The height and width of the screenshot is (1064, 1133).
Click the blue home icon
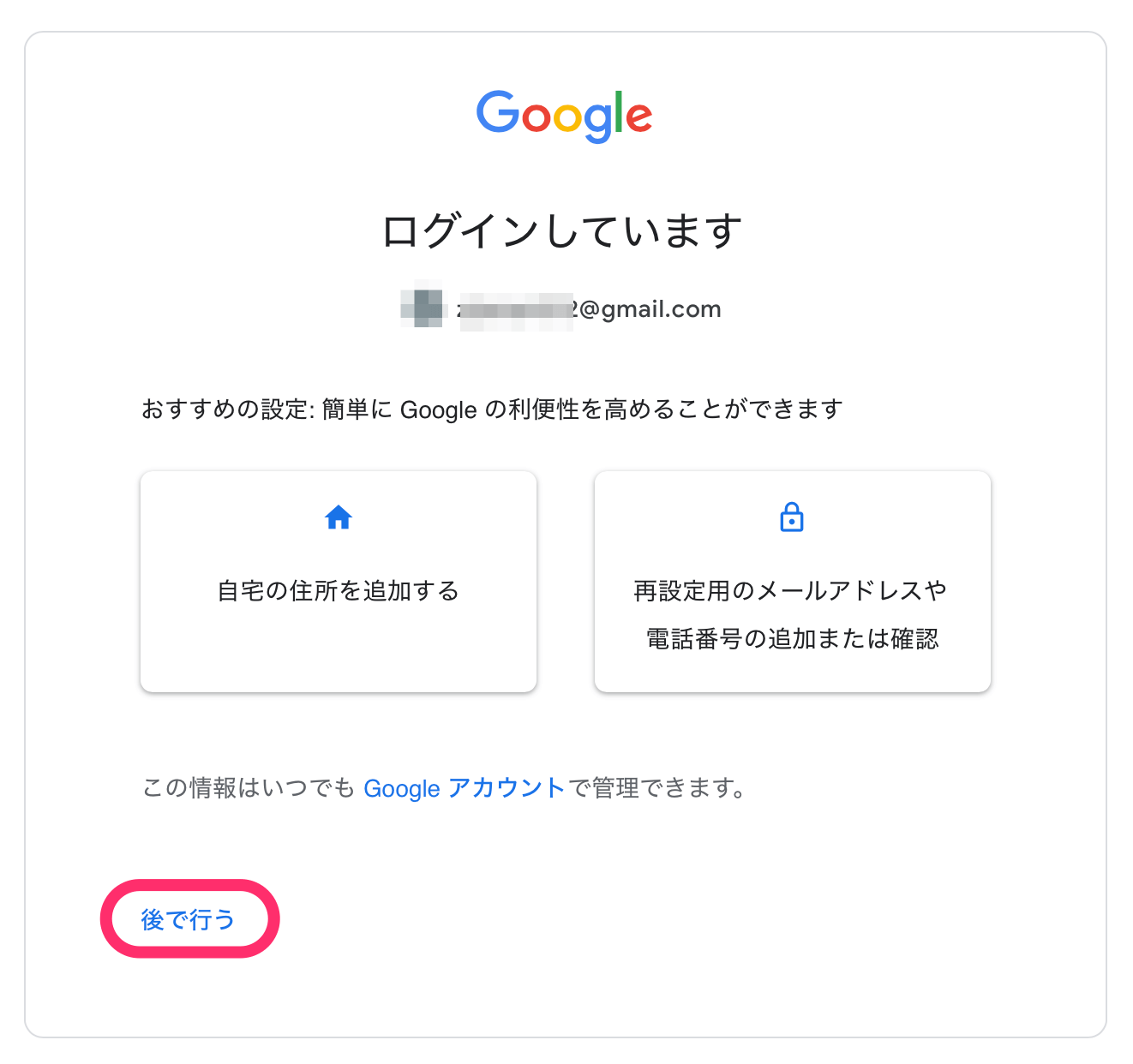click(x=339, y=518)
